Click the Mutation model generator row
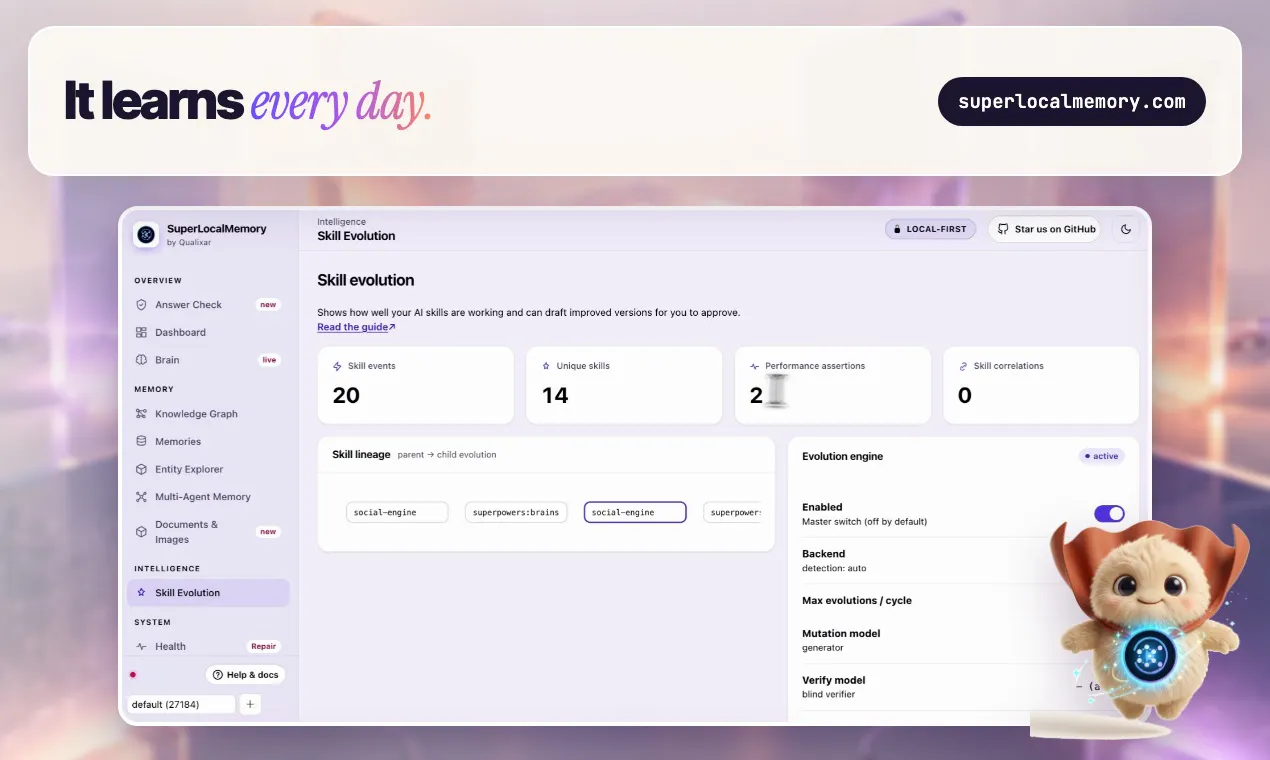This screenshot has height=760, width=1270. (x=963, y=640)
